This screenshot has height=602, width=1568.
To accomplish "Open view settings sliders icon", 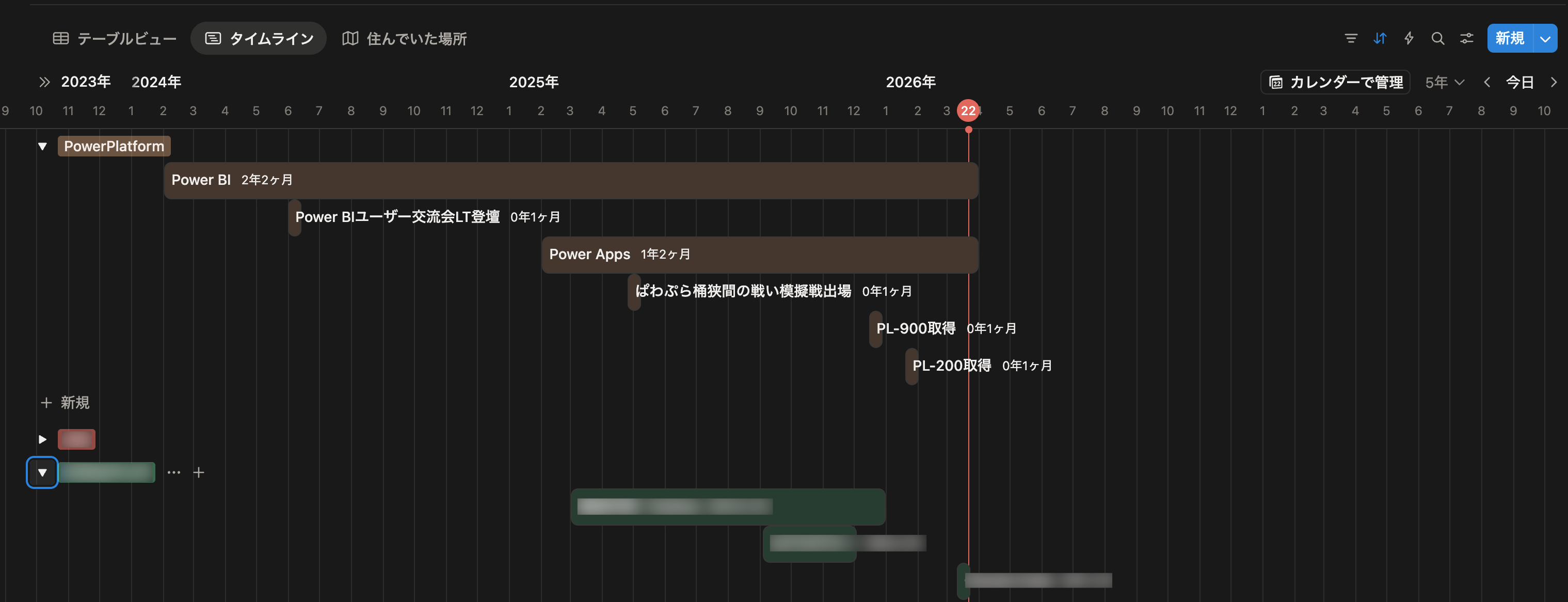I will click(x=1467, y=38).
